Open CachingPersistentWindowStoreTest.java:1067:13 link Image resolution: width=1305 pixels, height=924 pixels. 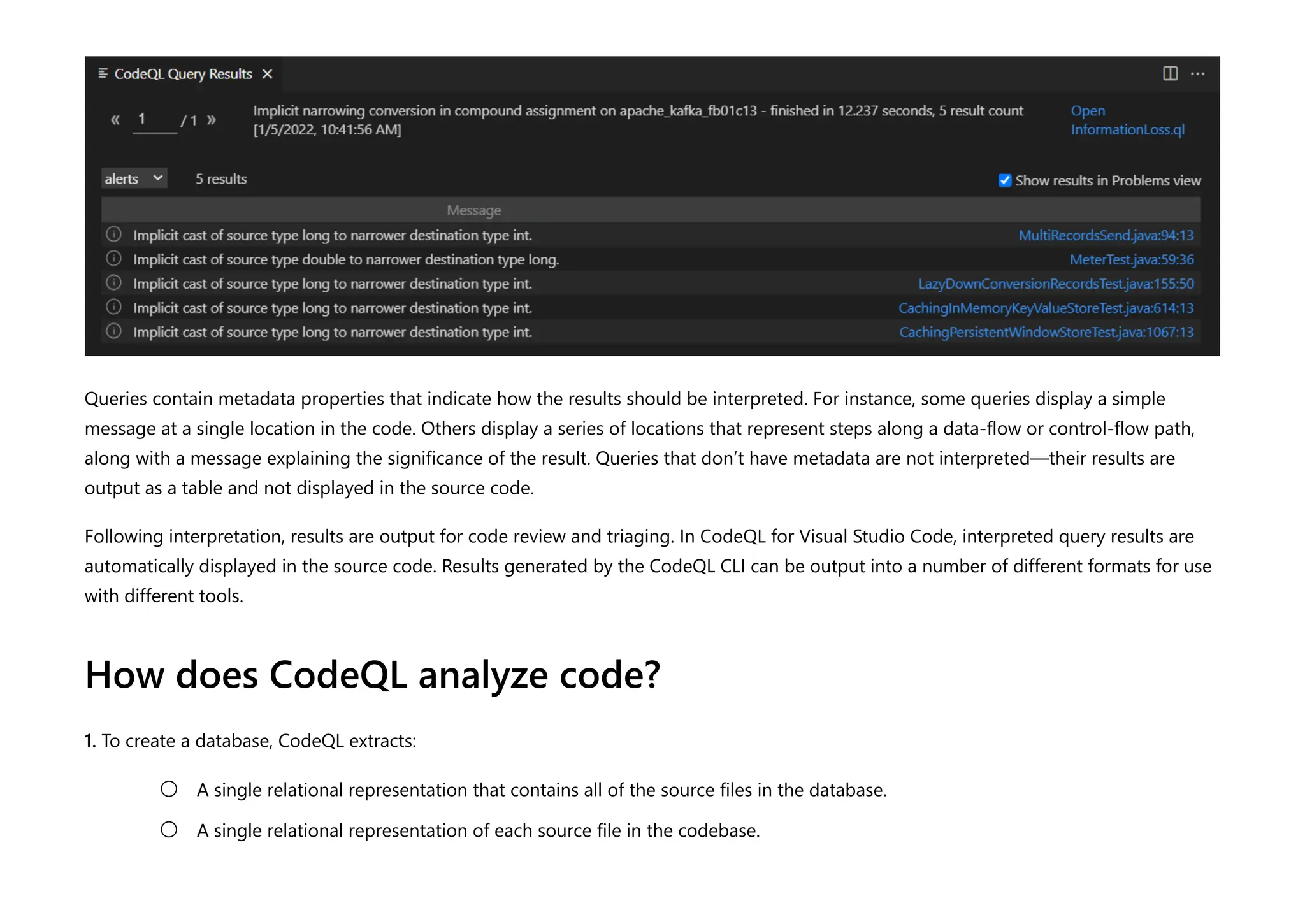[1046, 332]
